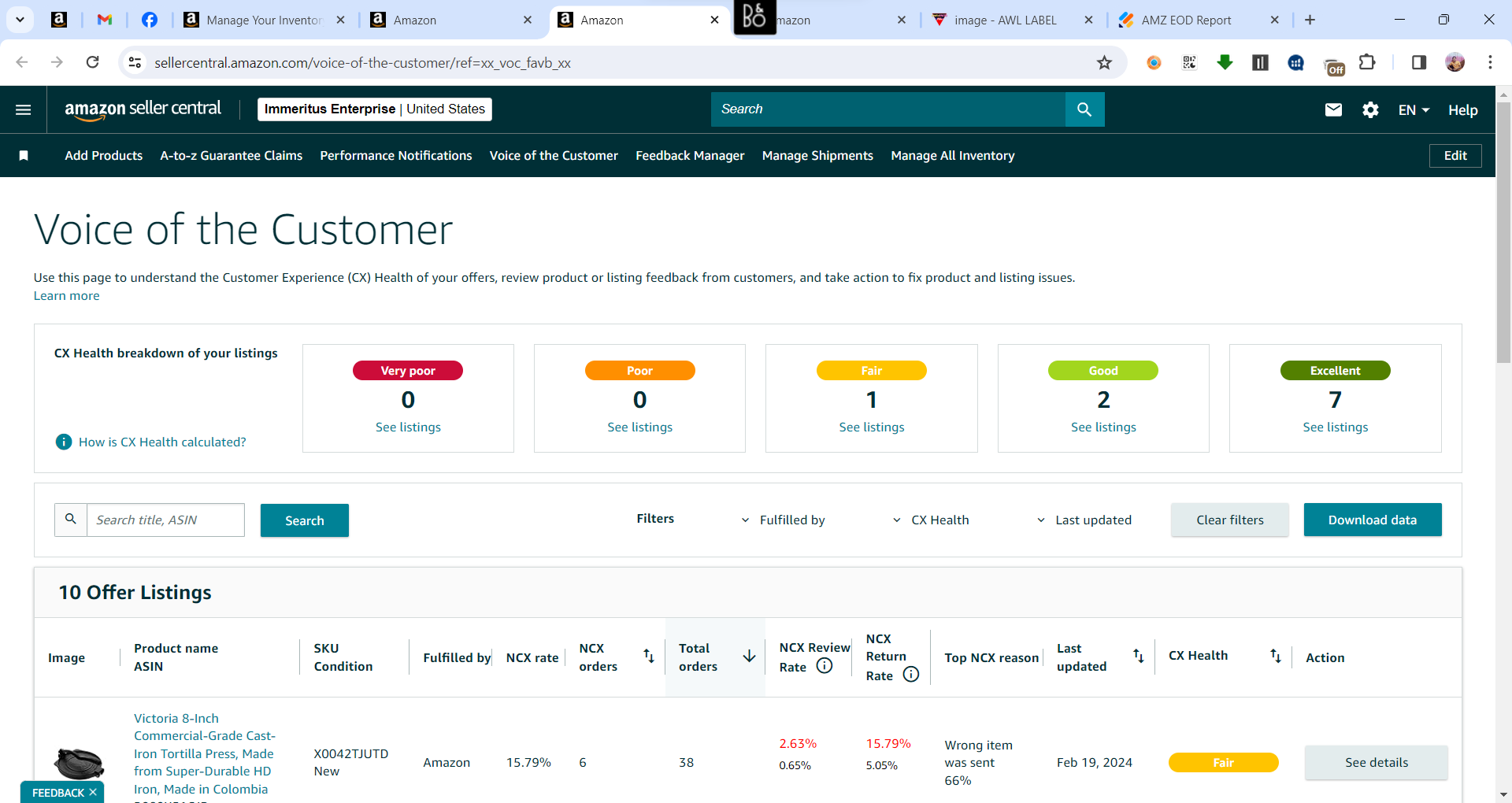Viewport: 1512px width, 803px height.
Task: Click the Amazon Seller Central logo
Action: point(143,109)
